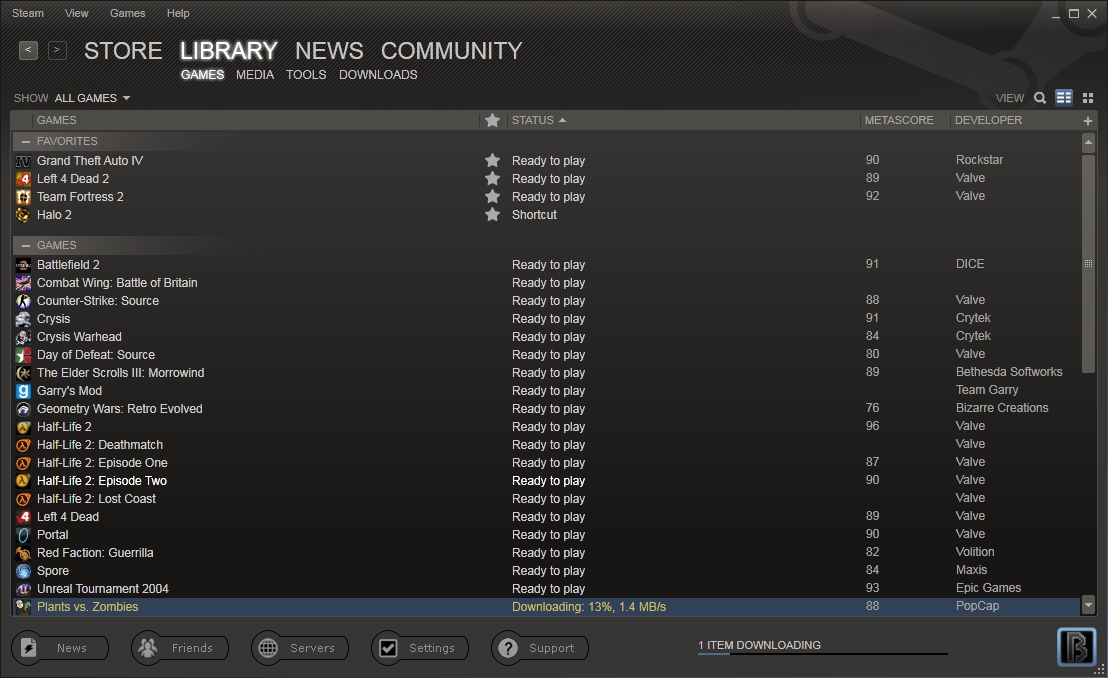Switch to the DOWNLOADS tab
The width and height of the screenshot is (1108, 678).
click(x=378, y=74)
